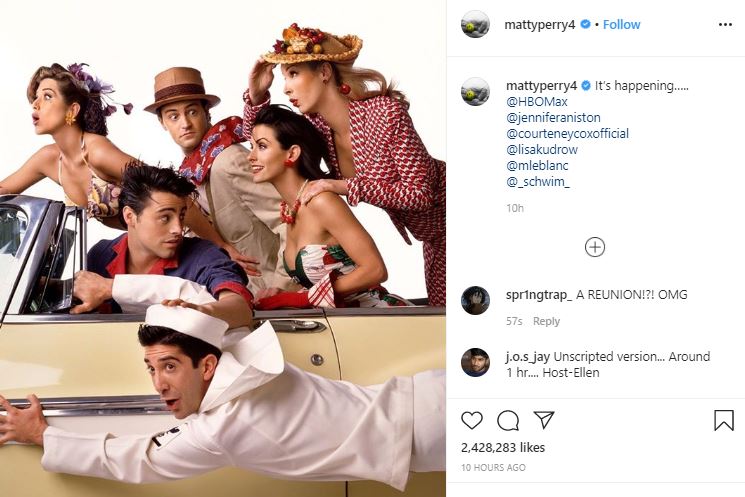Click the blue verified badge in header
This screenshot has width=745, height=497.
pyautogui.click(x=586, y=24)
